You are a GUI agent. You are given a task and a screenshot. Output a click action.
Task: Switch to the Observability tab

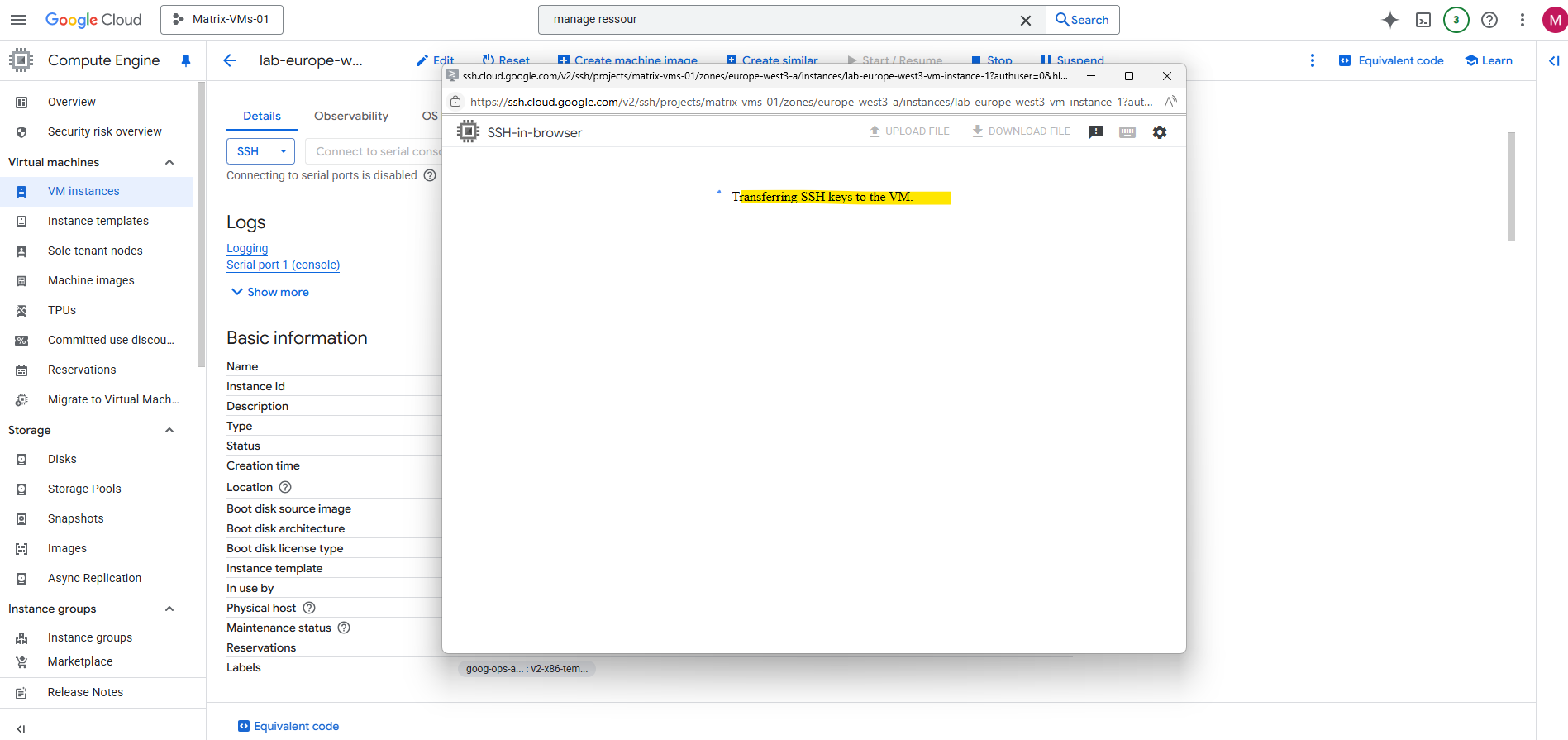tap(351, 116)
